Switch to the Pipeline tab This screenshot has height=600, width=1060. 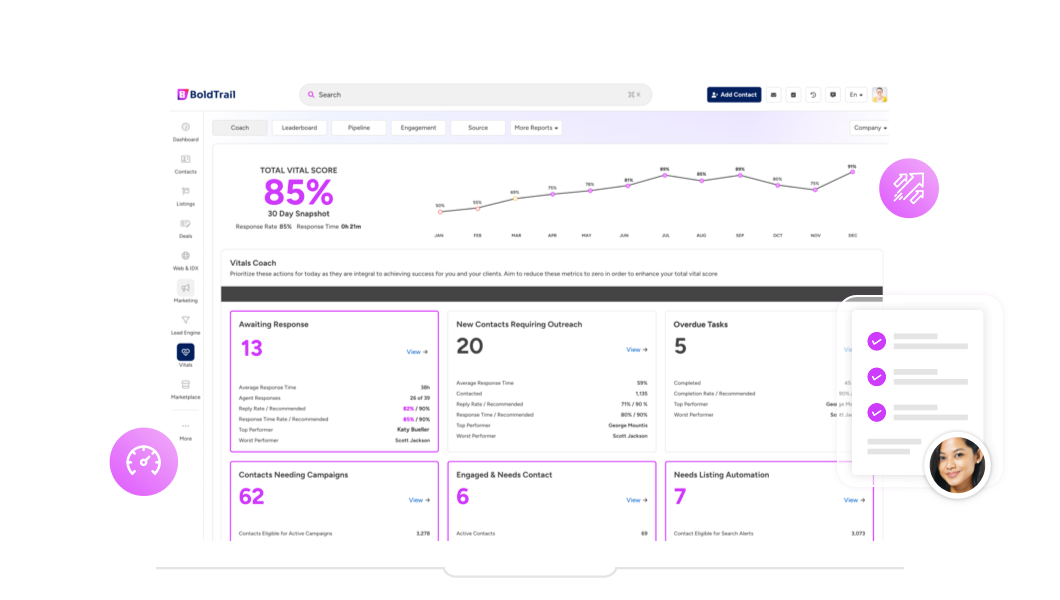pyautogui.click(x=358, y=128)
